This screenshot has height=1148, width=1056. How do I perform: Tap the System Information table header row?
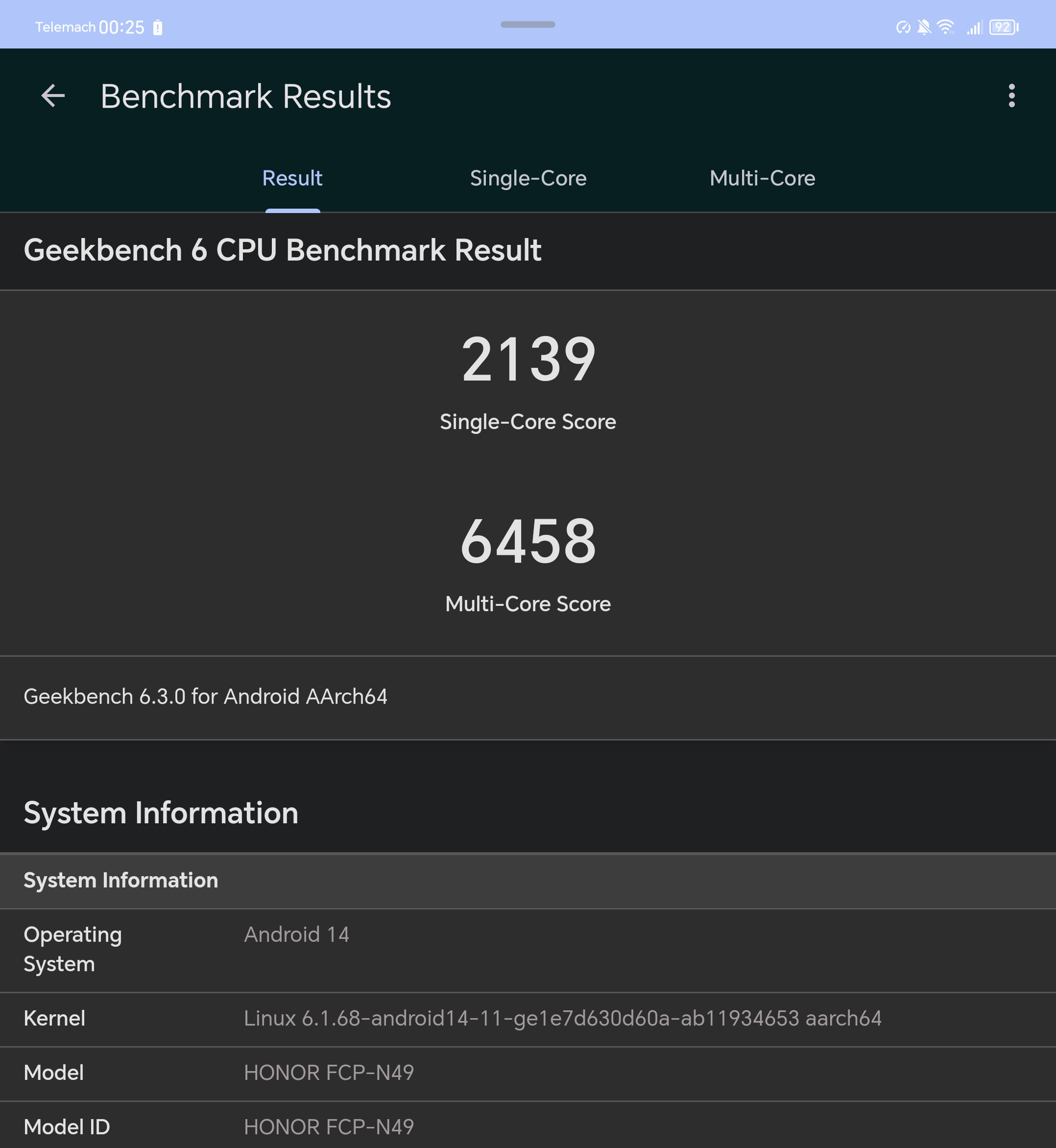(x=528, y=881)
